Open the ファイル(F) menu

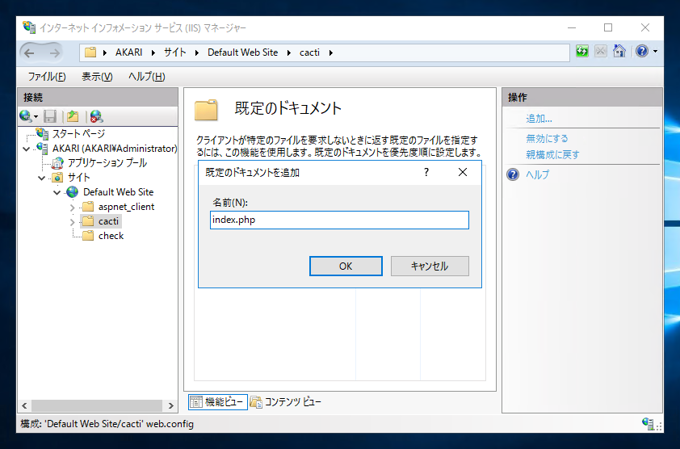pyautogui.click(x=47, y=77)
